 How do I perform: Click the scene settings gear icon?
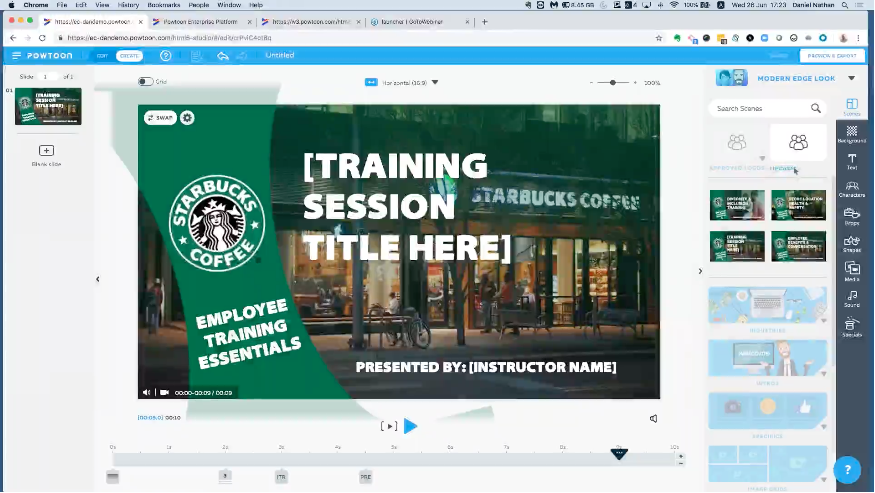tap(187, 118)
